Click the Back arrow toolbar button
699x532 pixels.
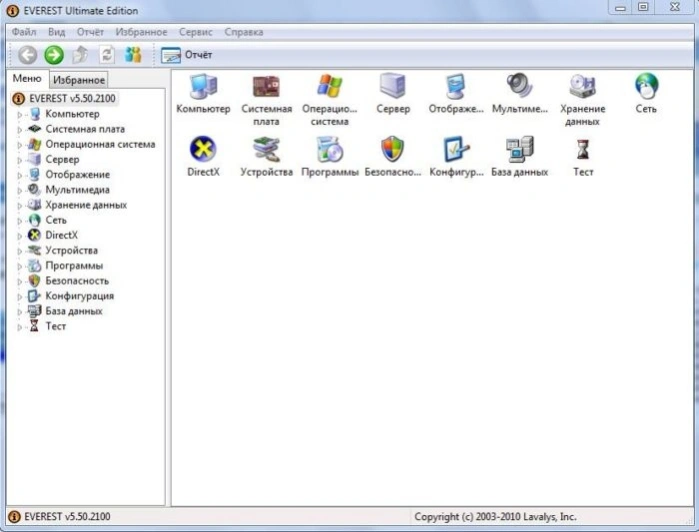[27, 55]
